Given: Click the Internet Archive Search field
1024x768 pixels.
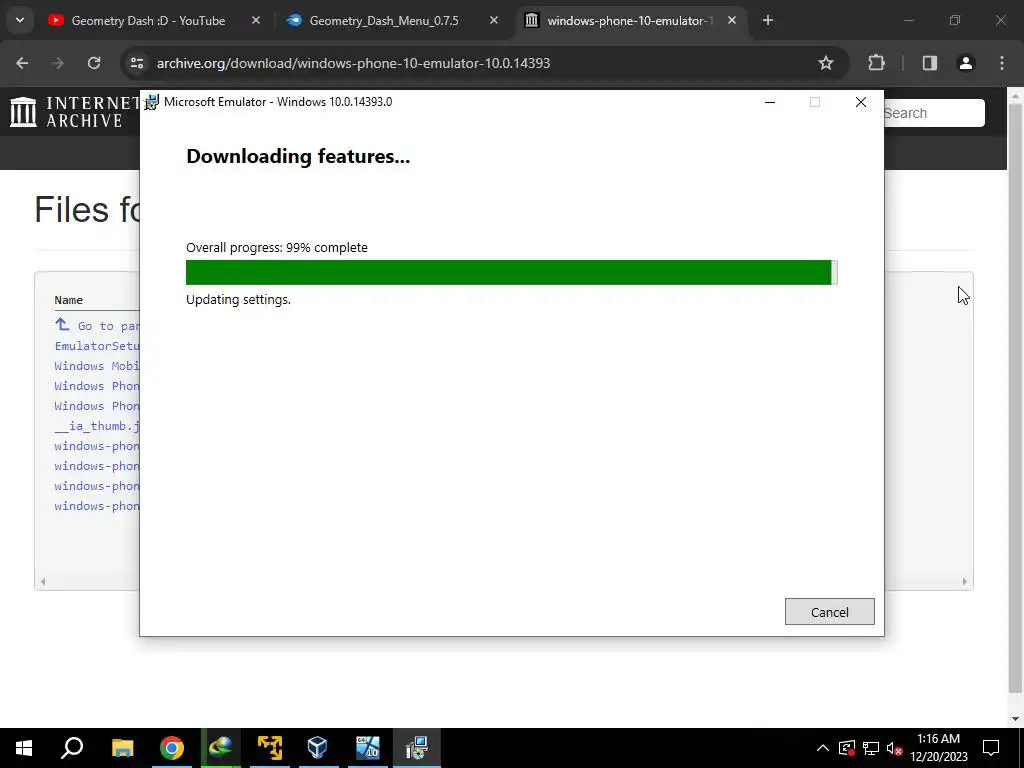Looking at the screenshot, I should click(934, 113).
